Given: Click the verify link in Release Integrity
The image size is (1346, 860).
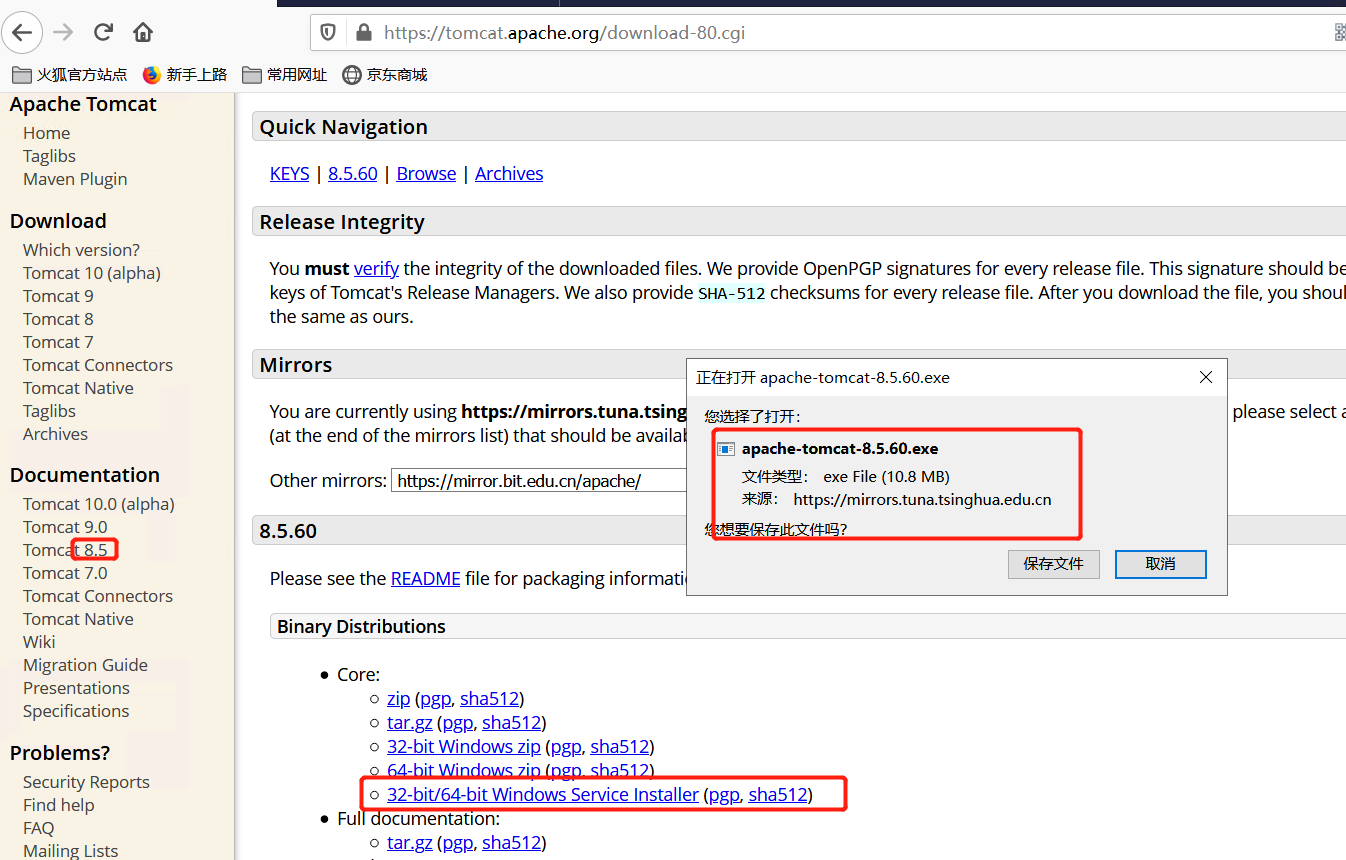Looking at the screenshot, I should [376, 269].
